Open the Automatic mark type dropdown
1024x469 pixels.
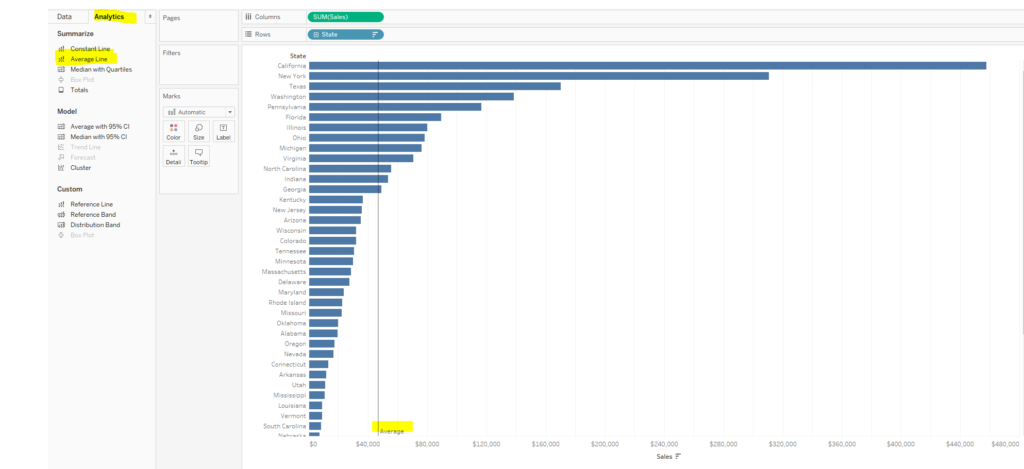click(199, 112)
